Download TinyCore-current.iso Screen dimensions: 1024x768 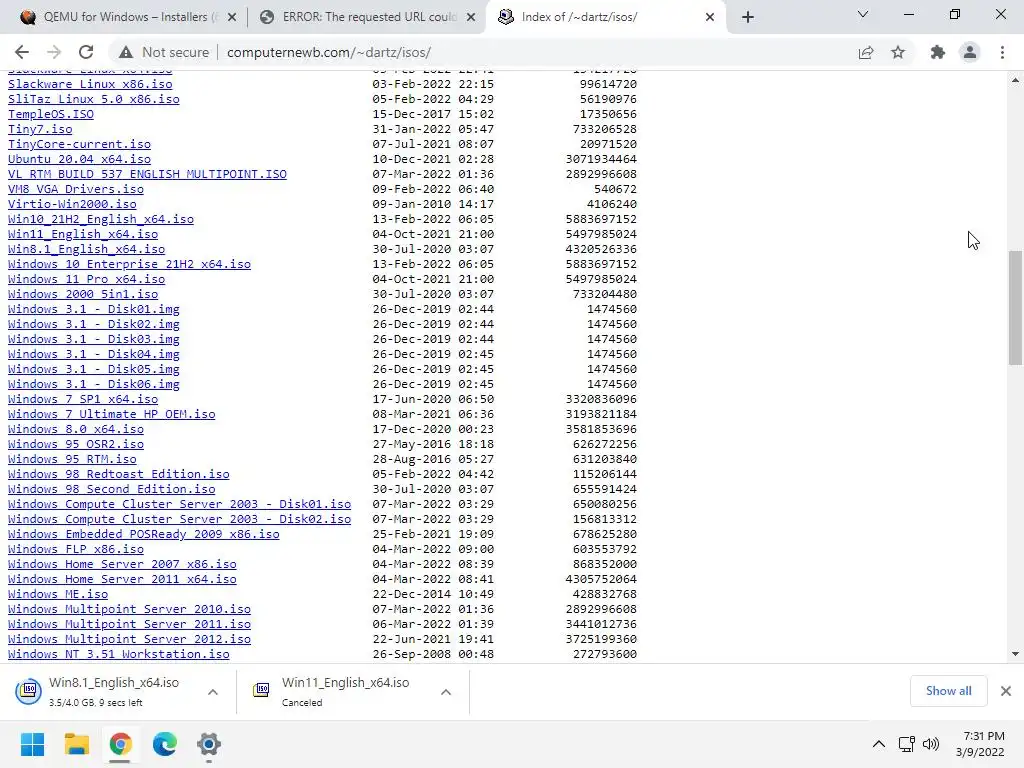pos(79,144)
